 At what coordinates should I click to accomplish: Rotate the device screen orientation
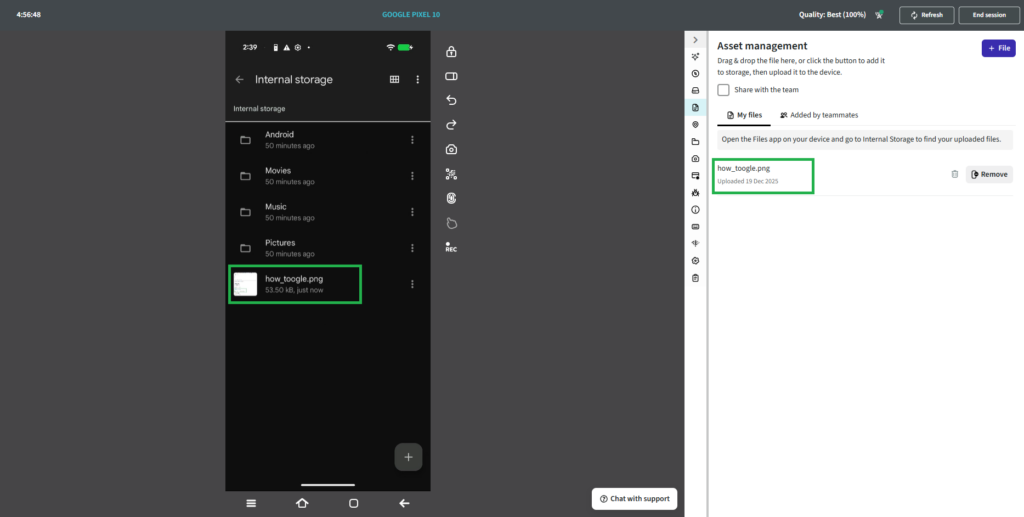[x=451, y=76]
